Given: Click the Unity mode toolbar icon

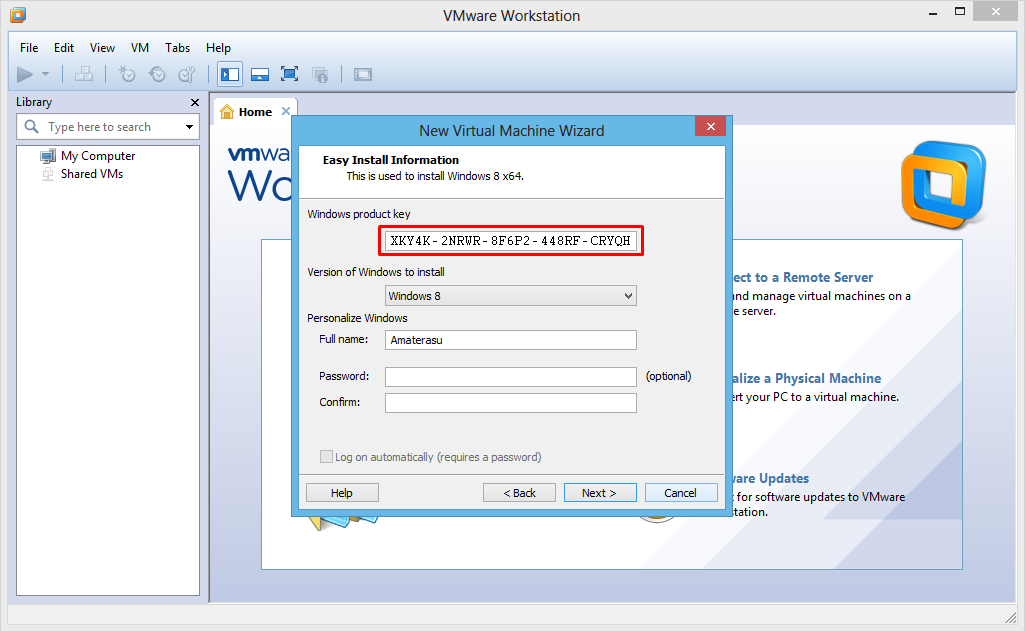Looking at the screenshot, I should click(320, 74).
